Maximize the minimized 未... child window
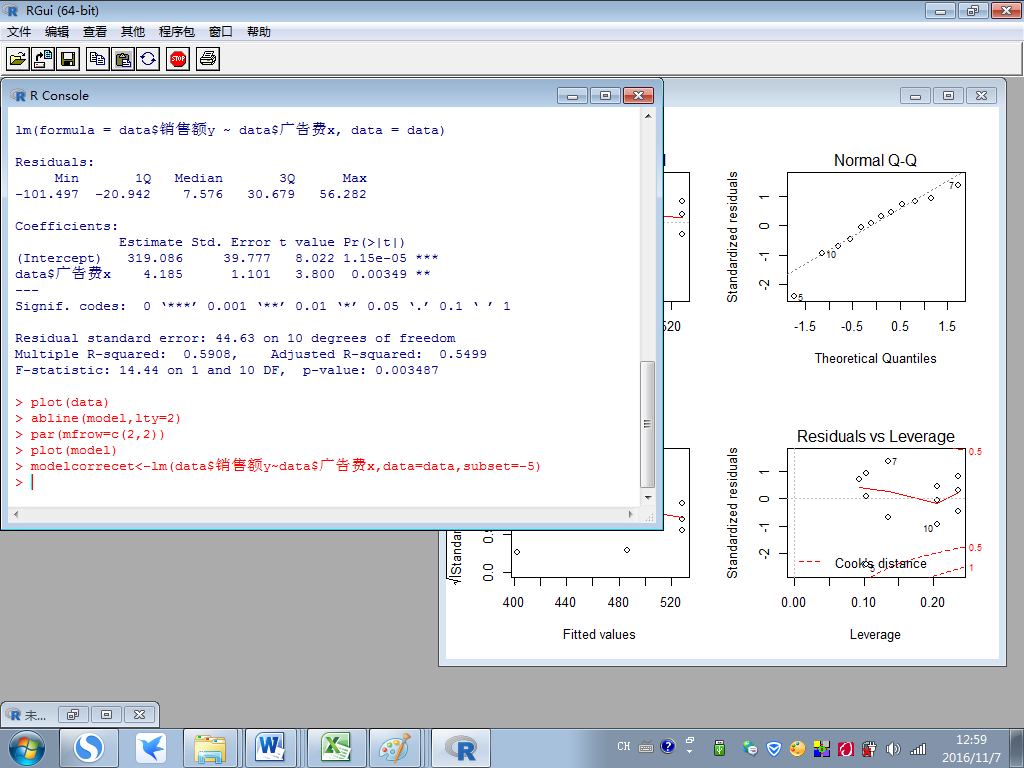Screen dimensions: 1024x768 (x=106, y=714)
